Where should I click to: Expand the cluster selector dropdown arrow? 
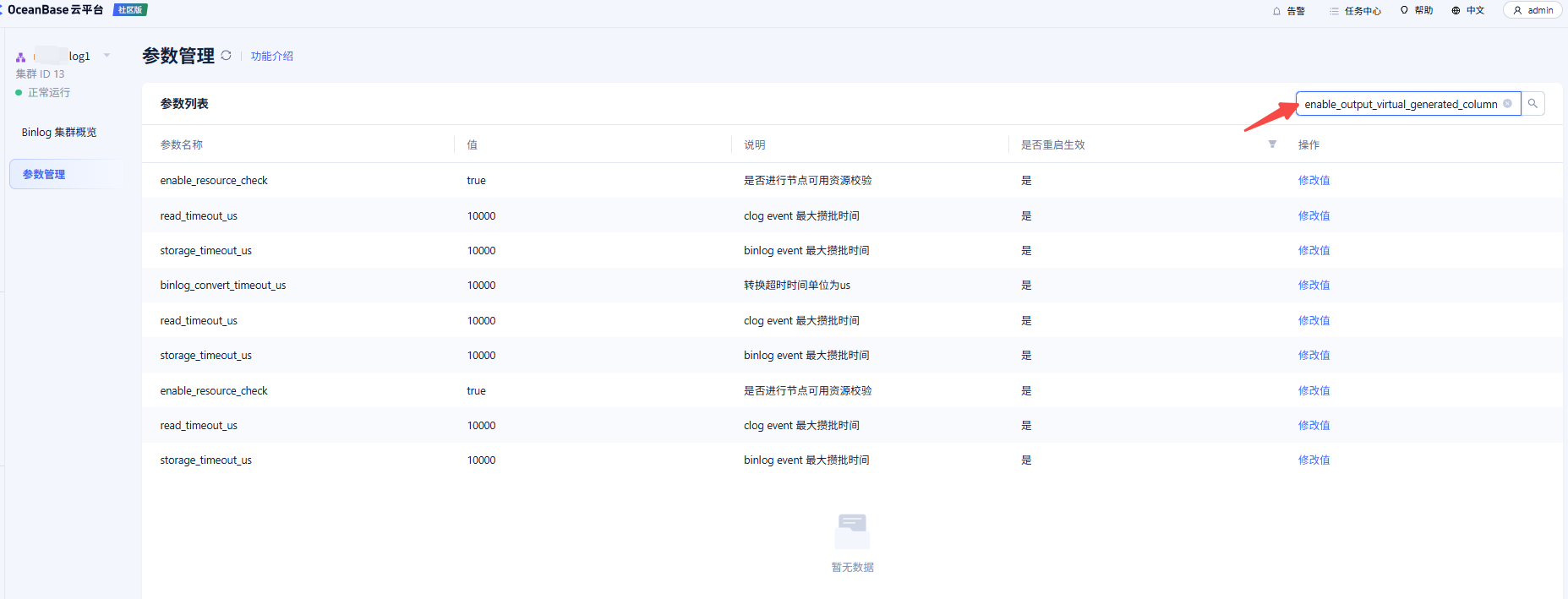107,56
